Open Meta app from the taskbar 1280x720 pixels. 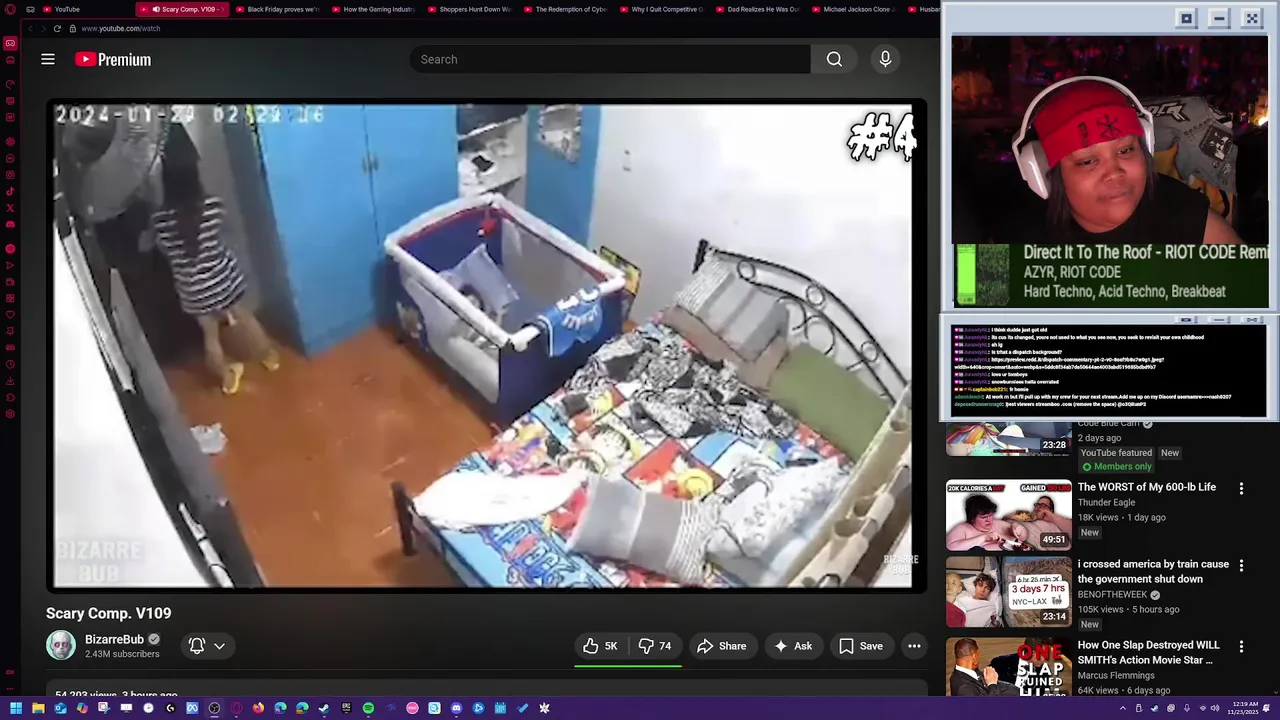click(x=192, y=708)
